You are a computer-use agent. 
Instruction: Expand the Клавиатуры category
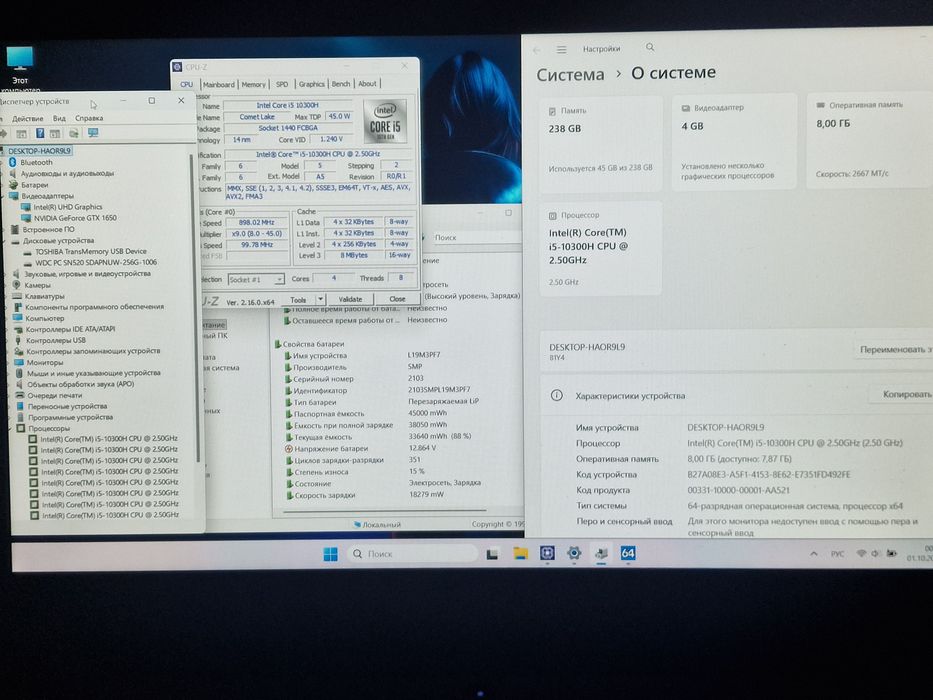7,296
